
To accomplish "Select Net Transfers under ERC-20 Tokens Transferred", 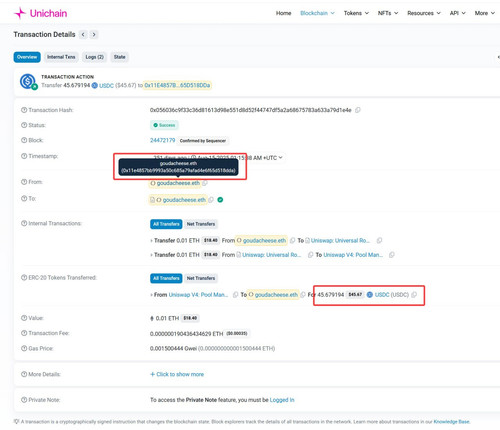I will [201, 278].
